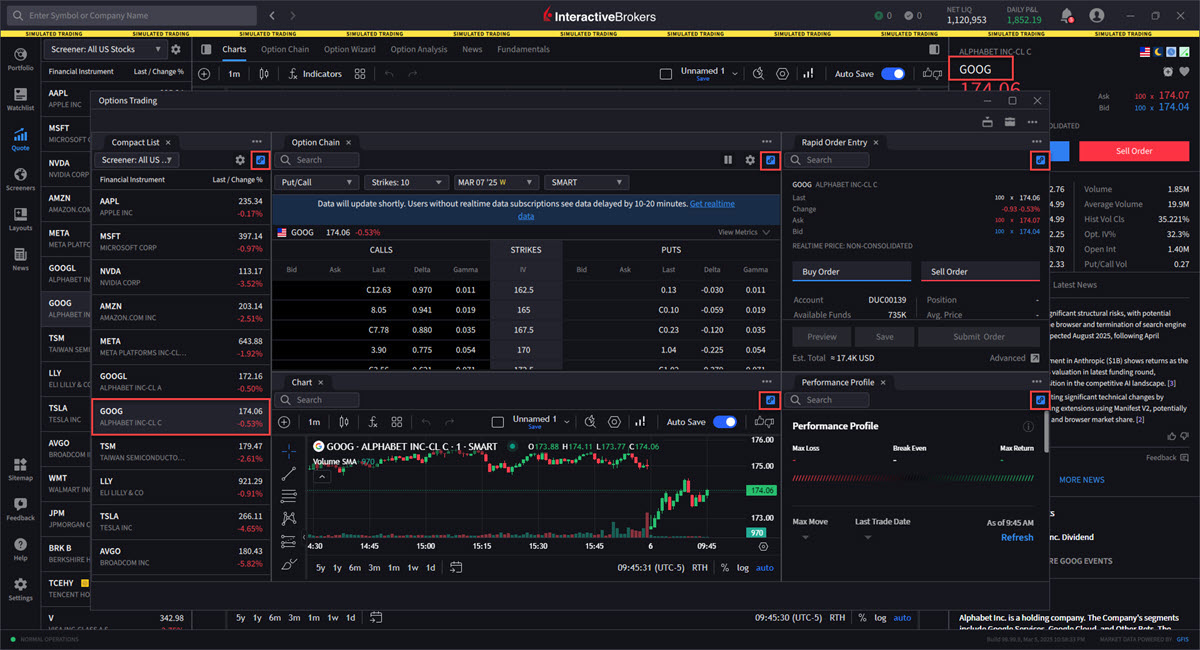Screen dimensions: 1200x650
Task: Switch to the Option Wizard tab
Action: coord(350,49)
